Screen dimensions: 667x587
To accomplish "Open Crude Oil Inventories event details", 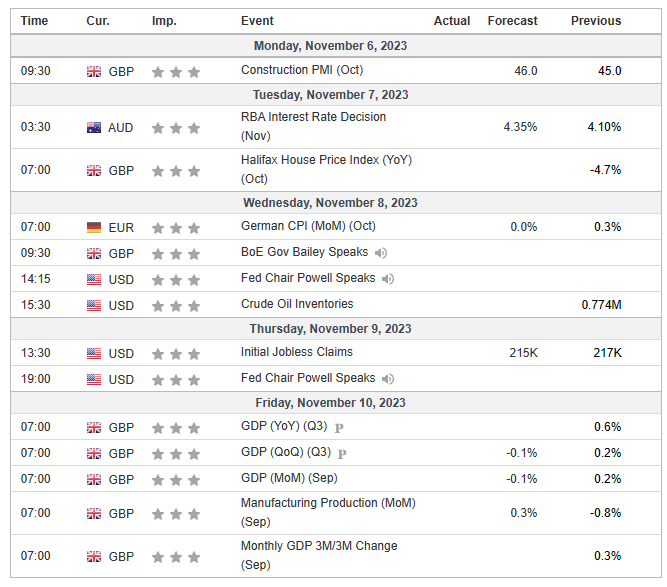I will (297, 304).
